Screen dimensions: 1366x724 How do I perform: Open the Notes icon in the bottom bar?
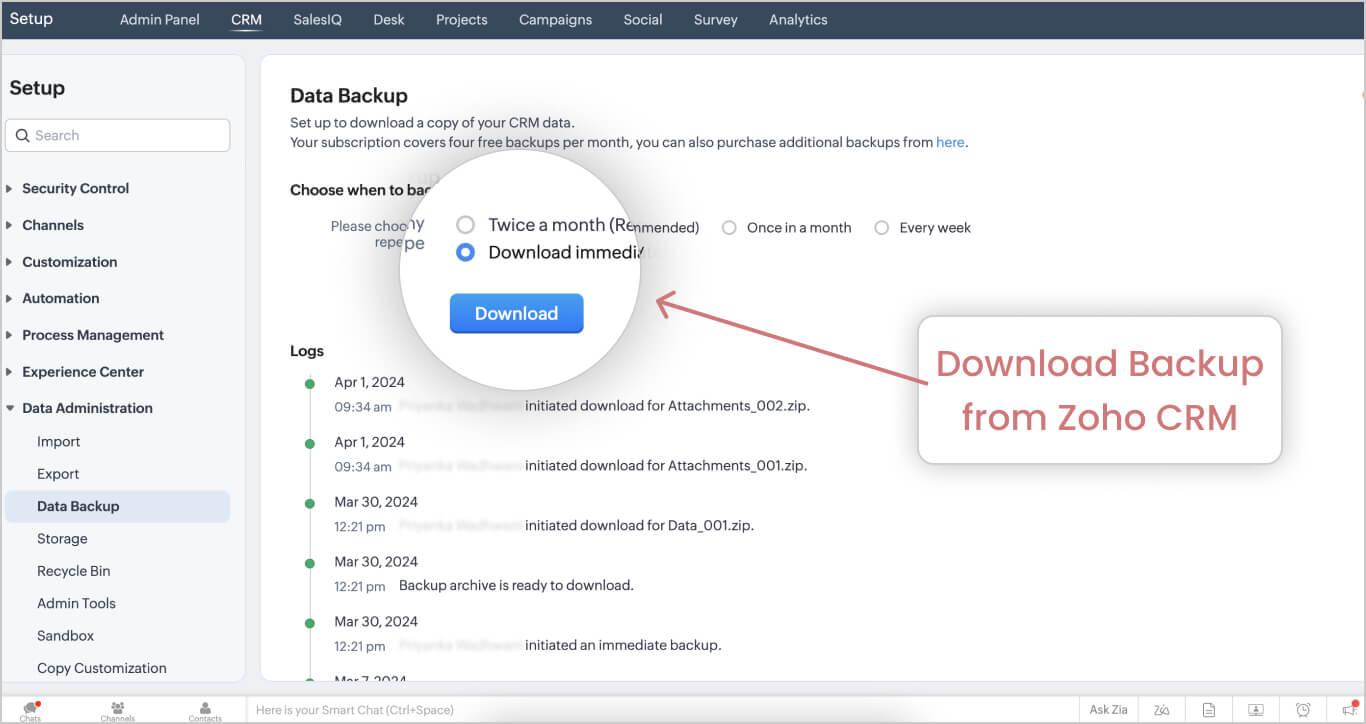1208,710
